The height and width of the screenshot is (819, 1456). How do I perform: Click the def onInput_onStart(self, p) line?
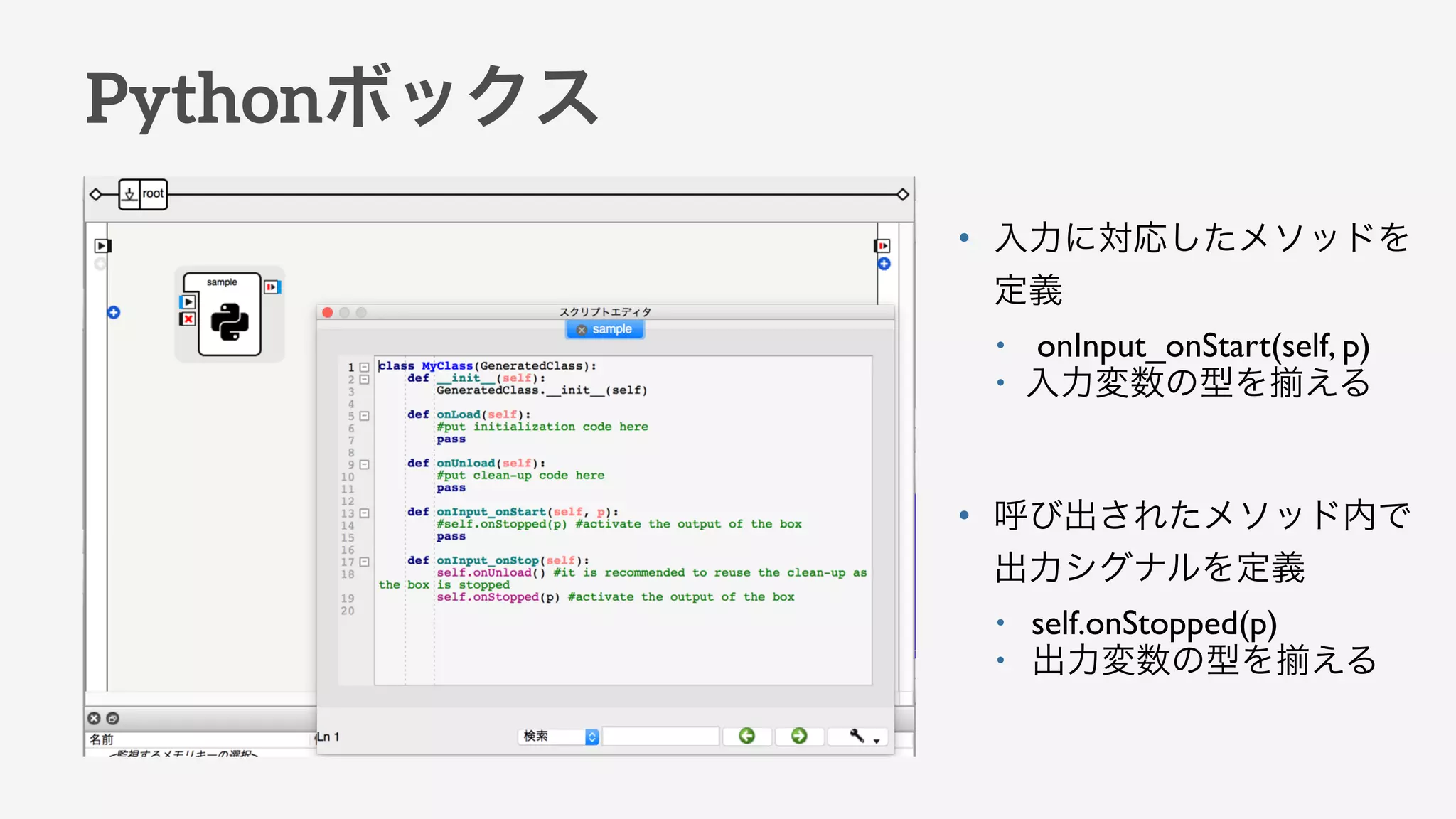[513, 512]
